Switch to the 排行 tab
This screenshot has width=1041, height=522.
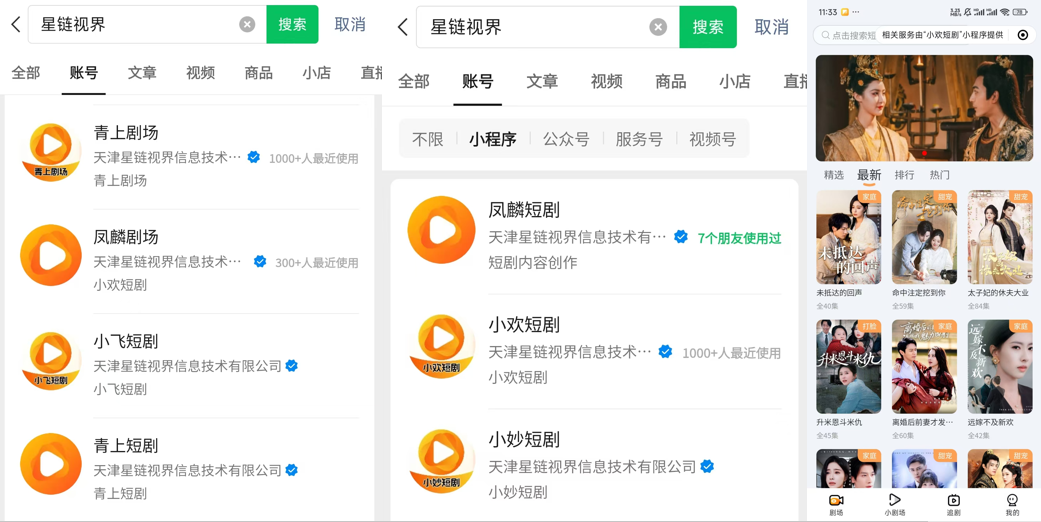click(x=904, y=175)
